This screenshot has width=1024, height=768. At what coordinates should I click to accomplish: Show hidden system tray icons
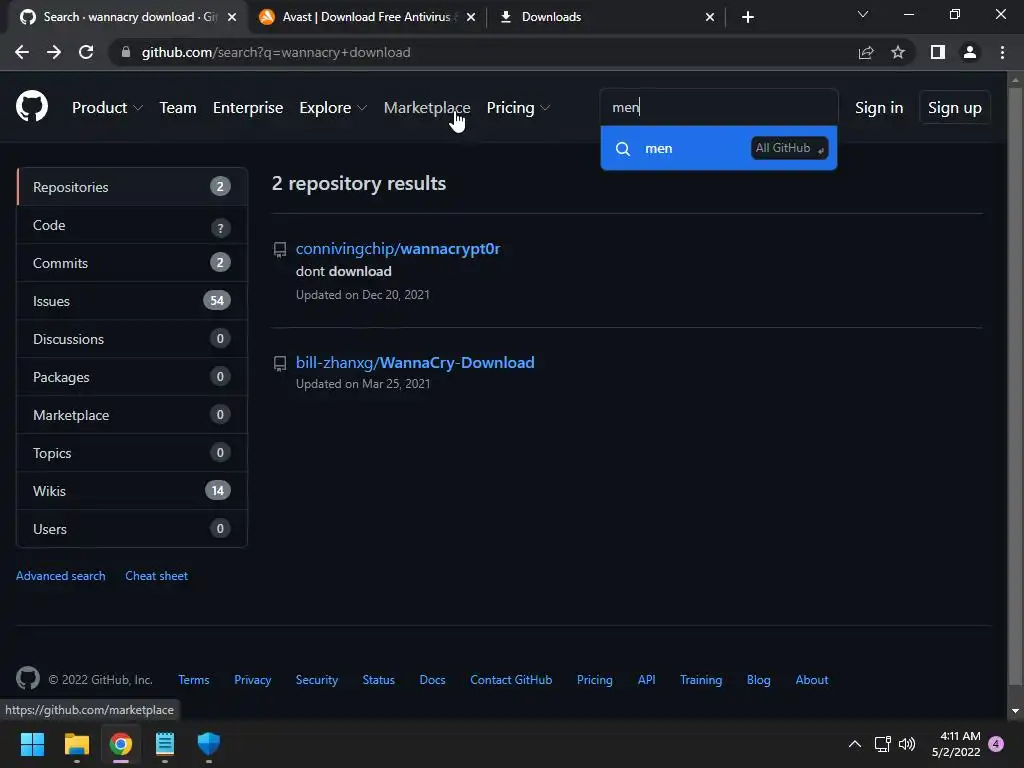click(854, 744)
